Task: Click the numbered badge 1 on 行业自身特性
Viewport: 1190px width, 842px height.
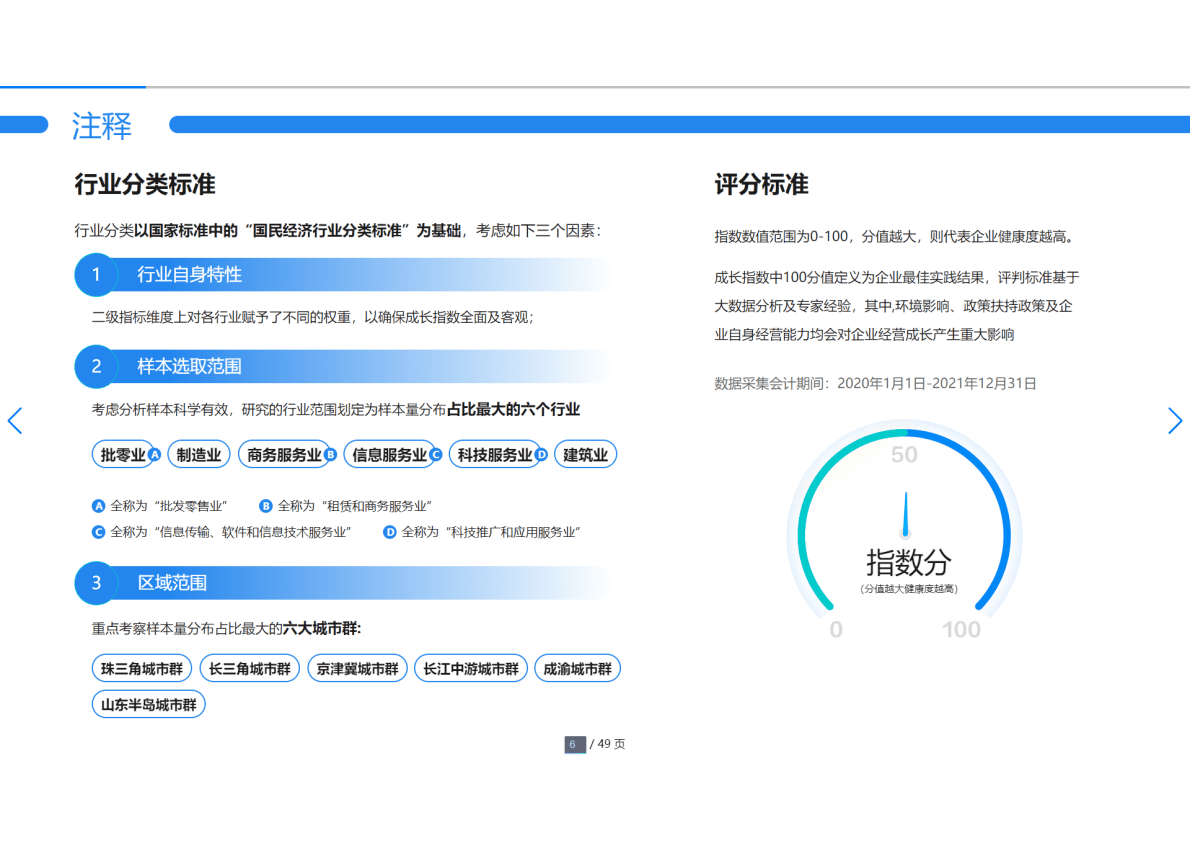Action: click(x=96, y=275)
